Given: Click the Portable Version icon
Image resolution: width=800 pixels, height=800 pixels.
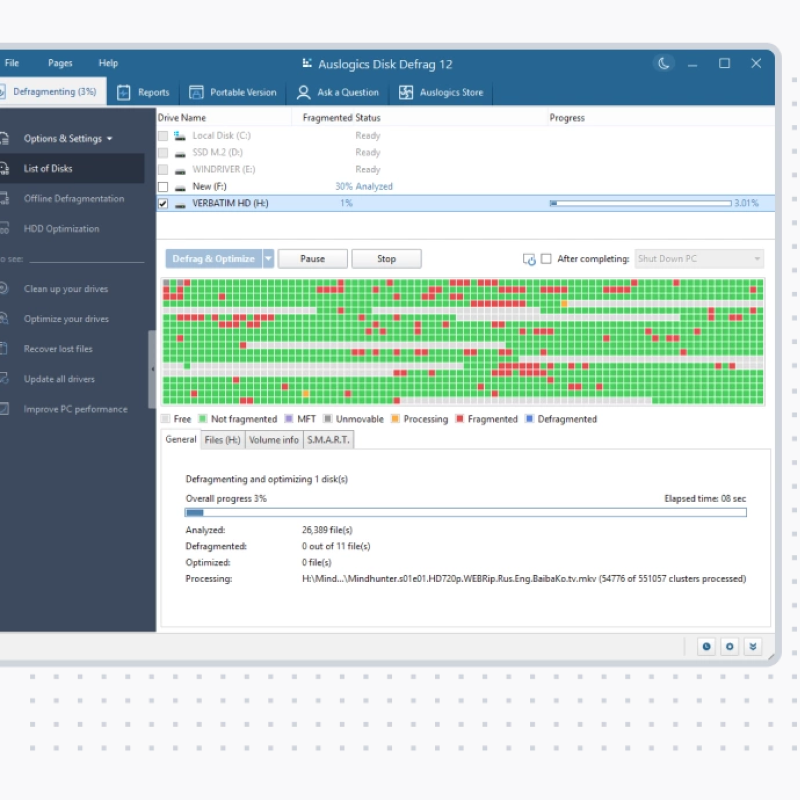Looking at the screenshot, I should tap(196, 92).
